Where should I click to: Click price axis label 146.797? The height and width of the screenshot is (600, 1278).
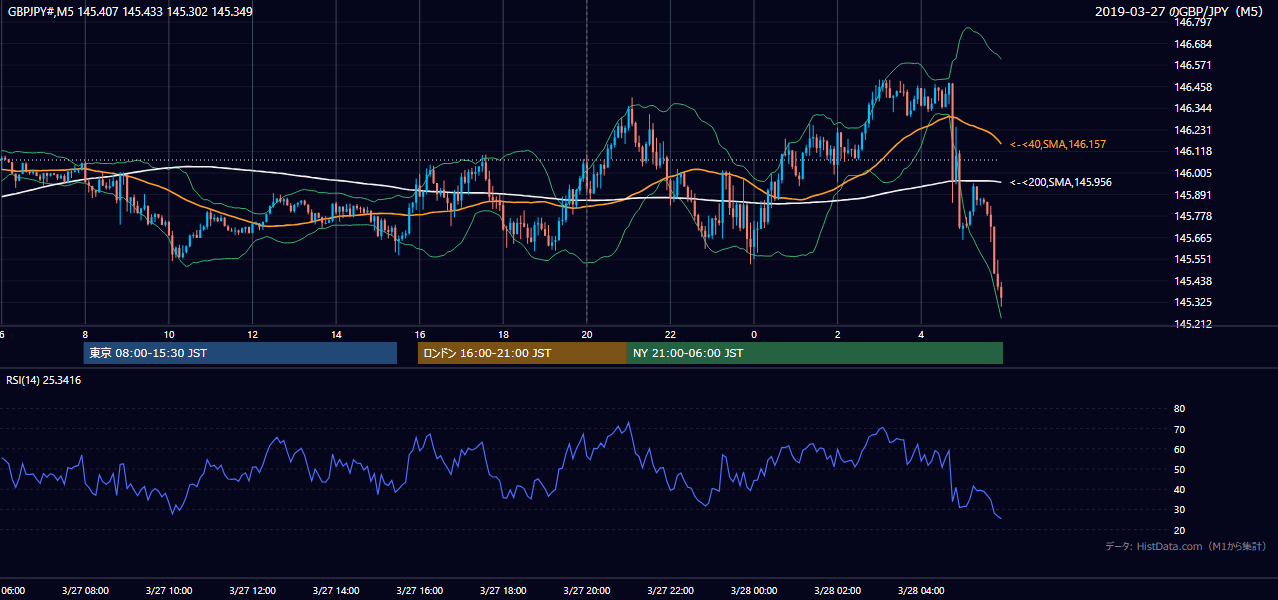(1193, 22)
